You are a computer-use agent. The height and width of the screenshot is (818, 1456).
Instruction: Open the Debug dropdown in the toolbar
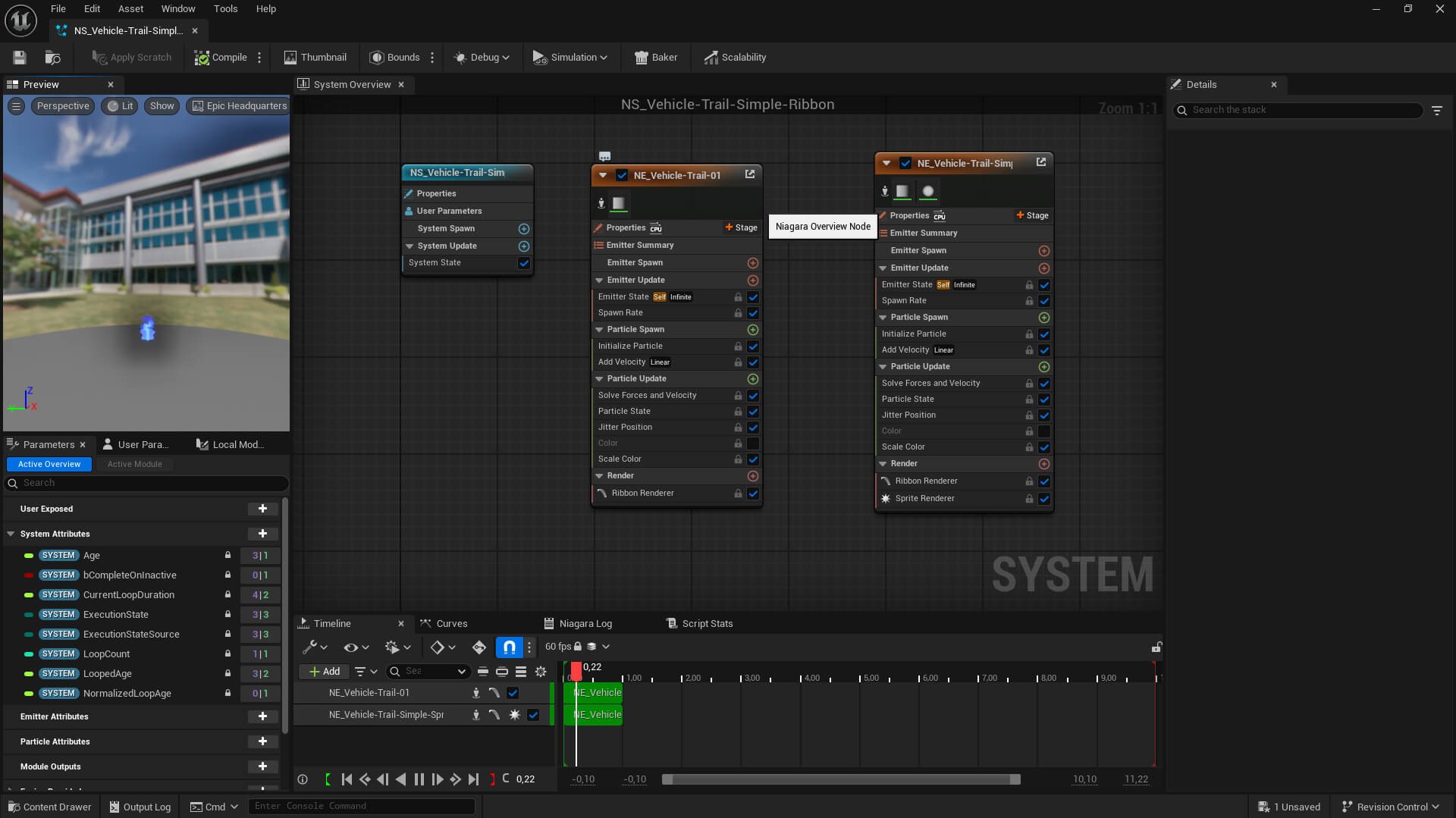(x=481, y=57)
